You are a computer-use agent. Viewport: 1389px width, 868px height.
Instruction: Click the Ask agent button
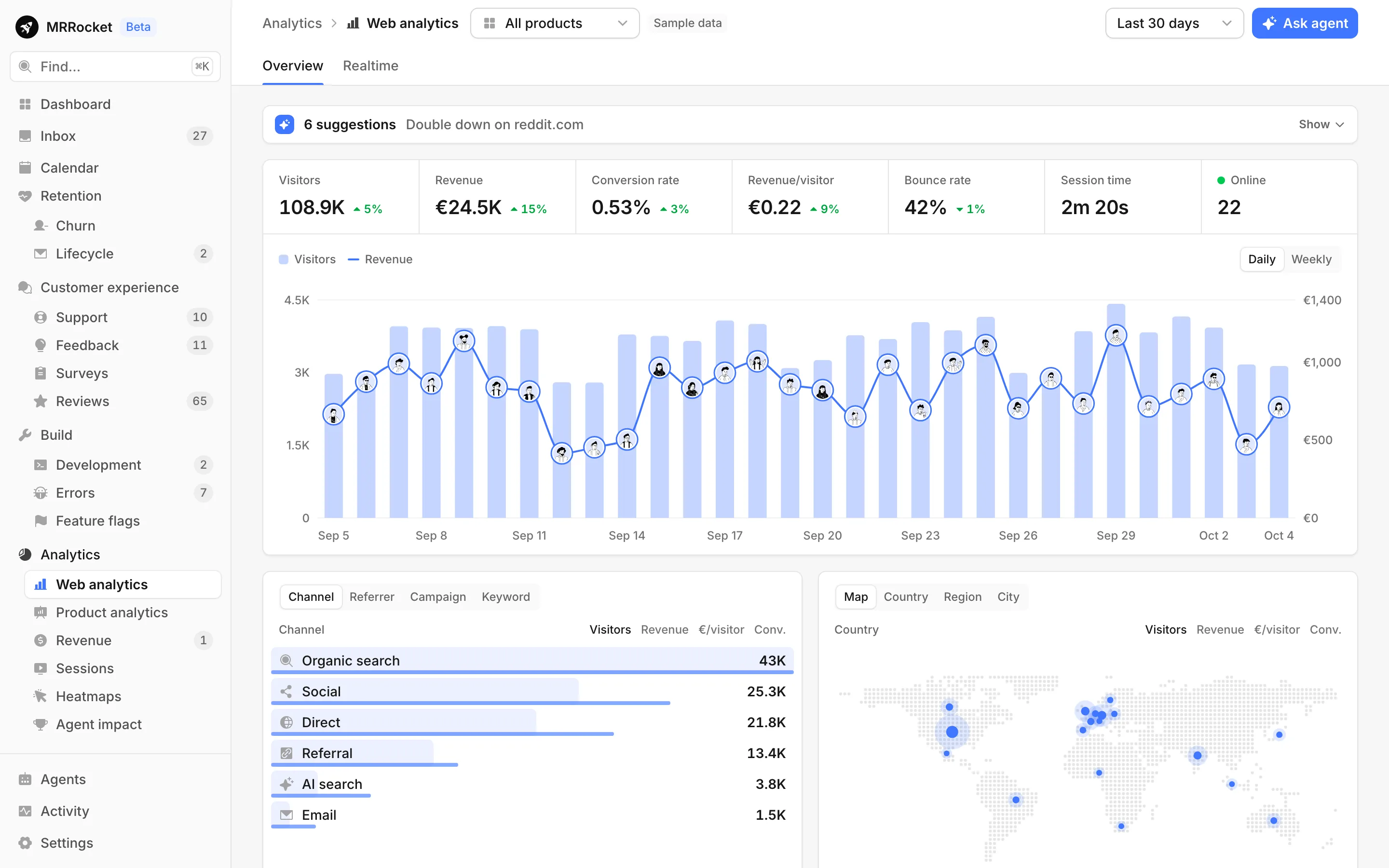(x=1304, y=24)
